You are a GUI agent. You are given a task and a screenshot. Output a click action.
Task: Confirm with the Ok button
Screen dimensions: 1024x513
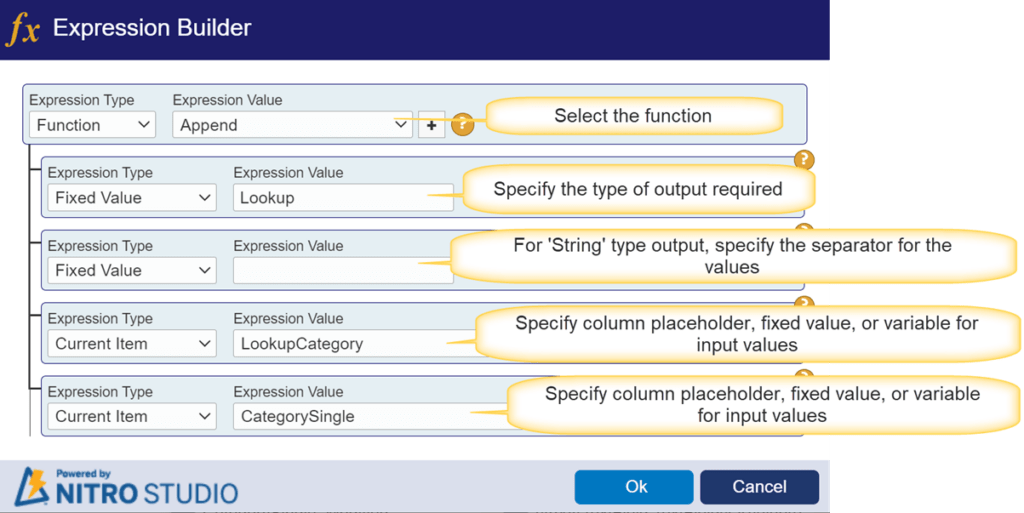(x=634, y=487)
